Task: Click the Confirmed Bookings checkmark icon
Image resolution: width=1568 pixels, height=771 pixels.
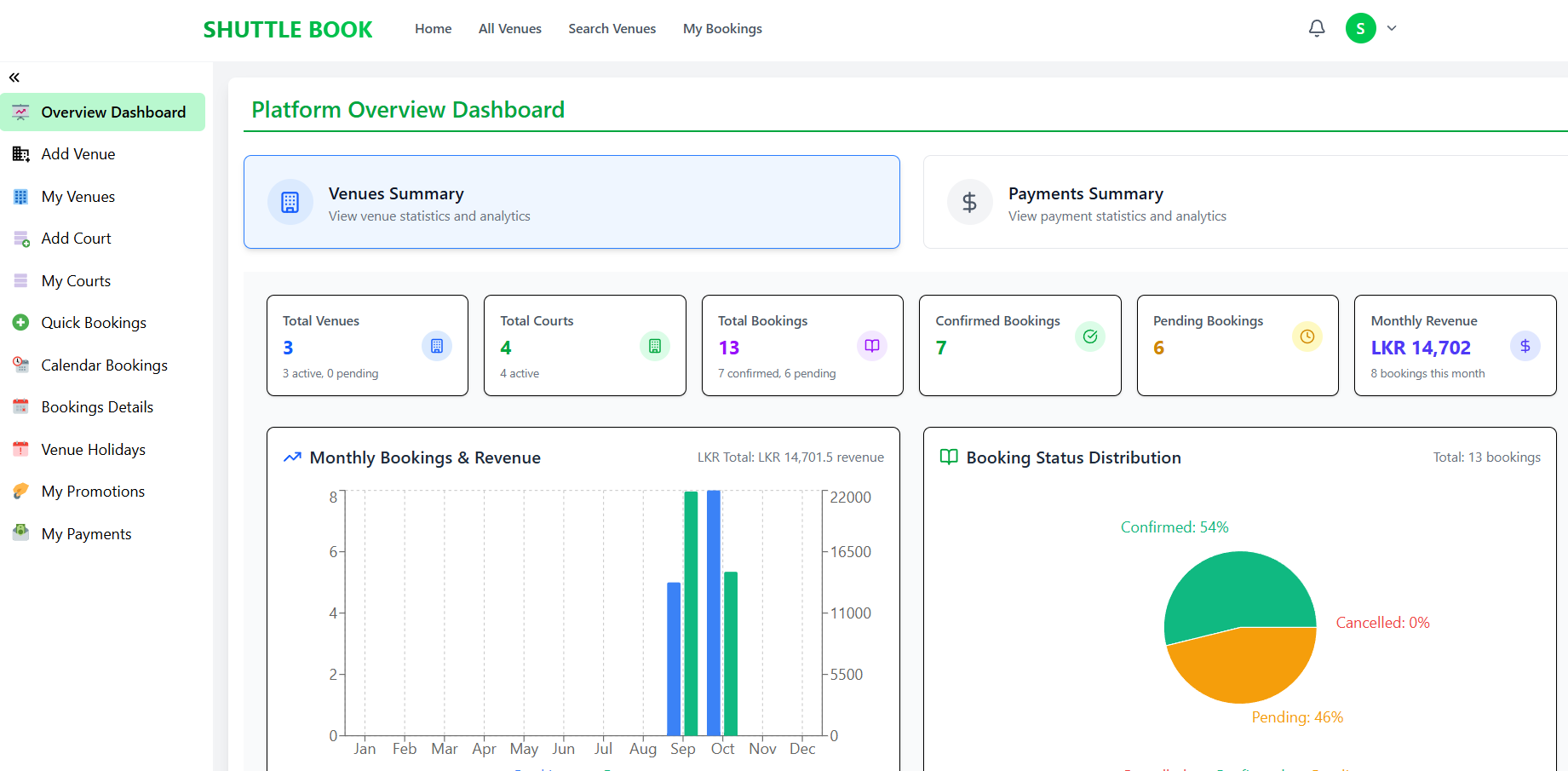Action: pyautogui.click(x=1090, y=337)
